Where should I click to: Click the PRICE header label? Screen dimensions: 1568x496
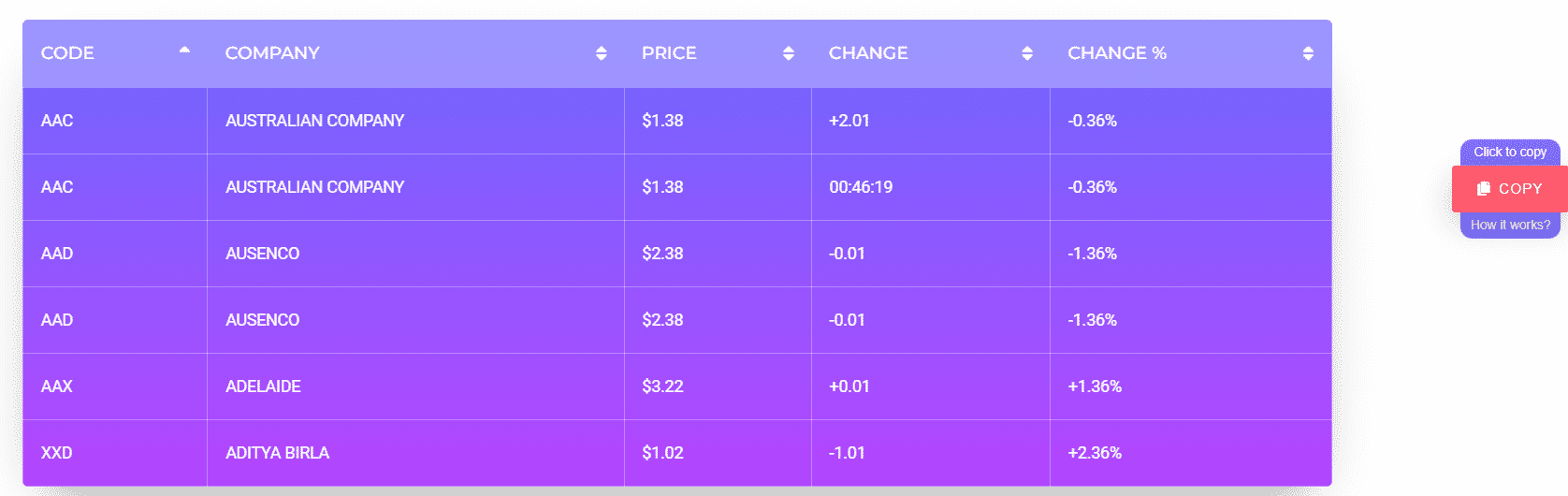(x=669, y=53)
